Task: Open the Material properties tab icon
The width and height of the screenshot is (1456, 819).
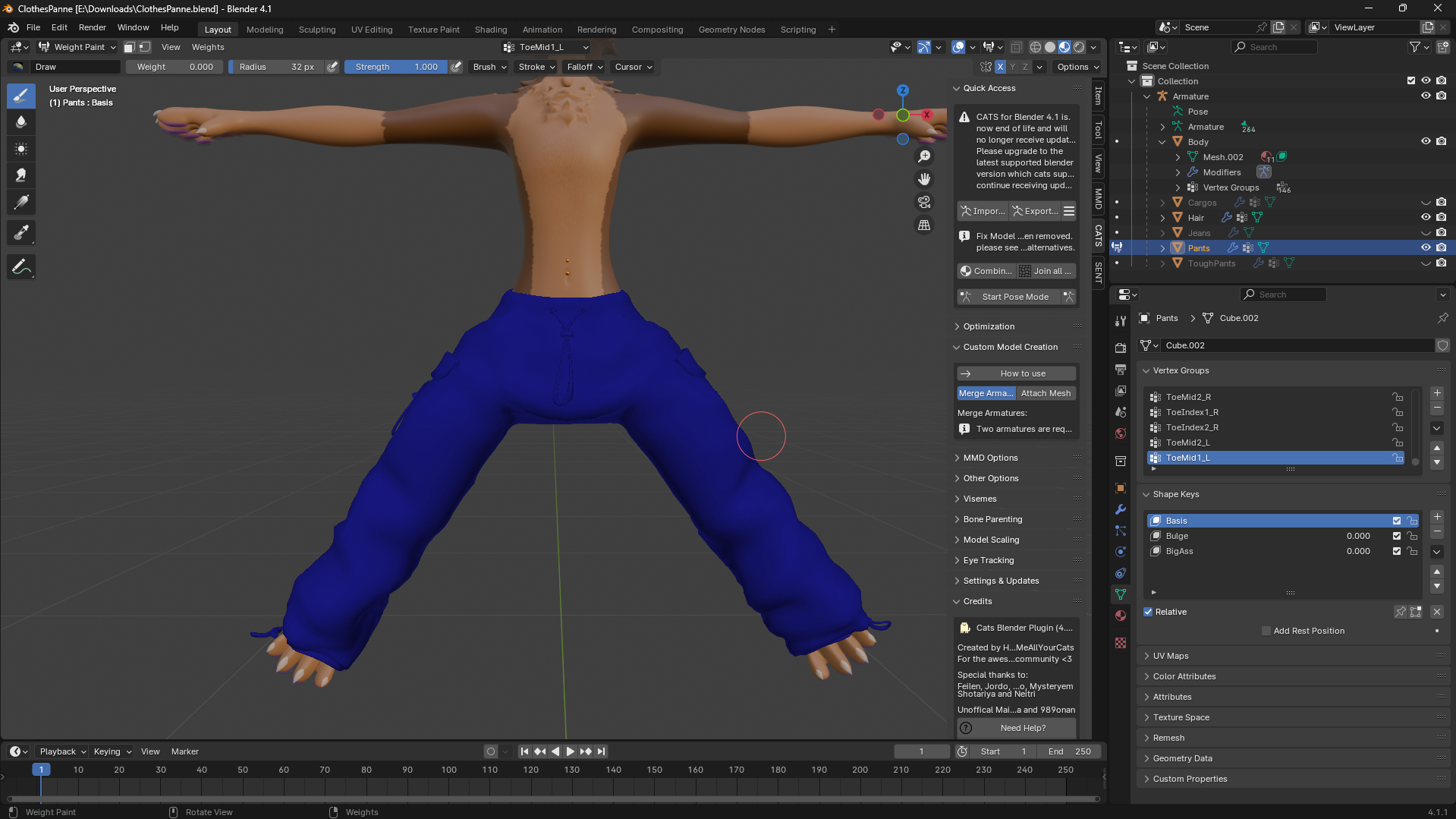Action: (1121, 616)
